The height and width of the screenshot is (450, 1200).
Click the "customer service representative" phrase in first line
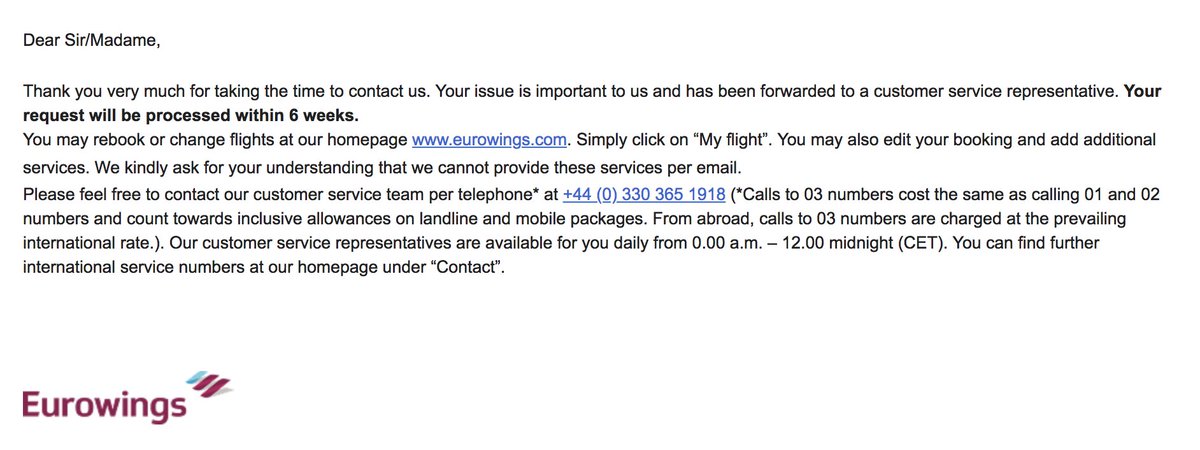point(995,90)
